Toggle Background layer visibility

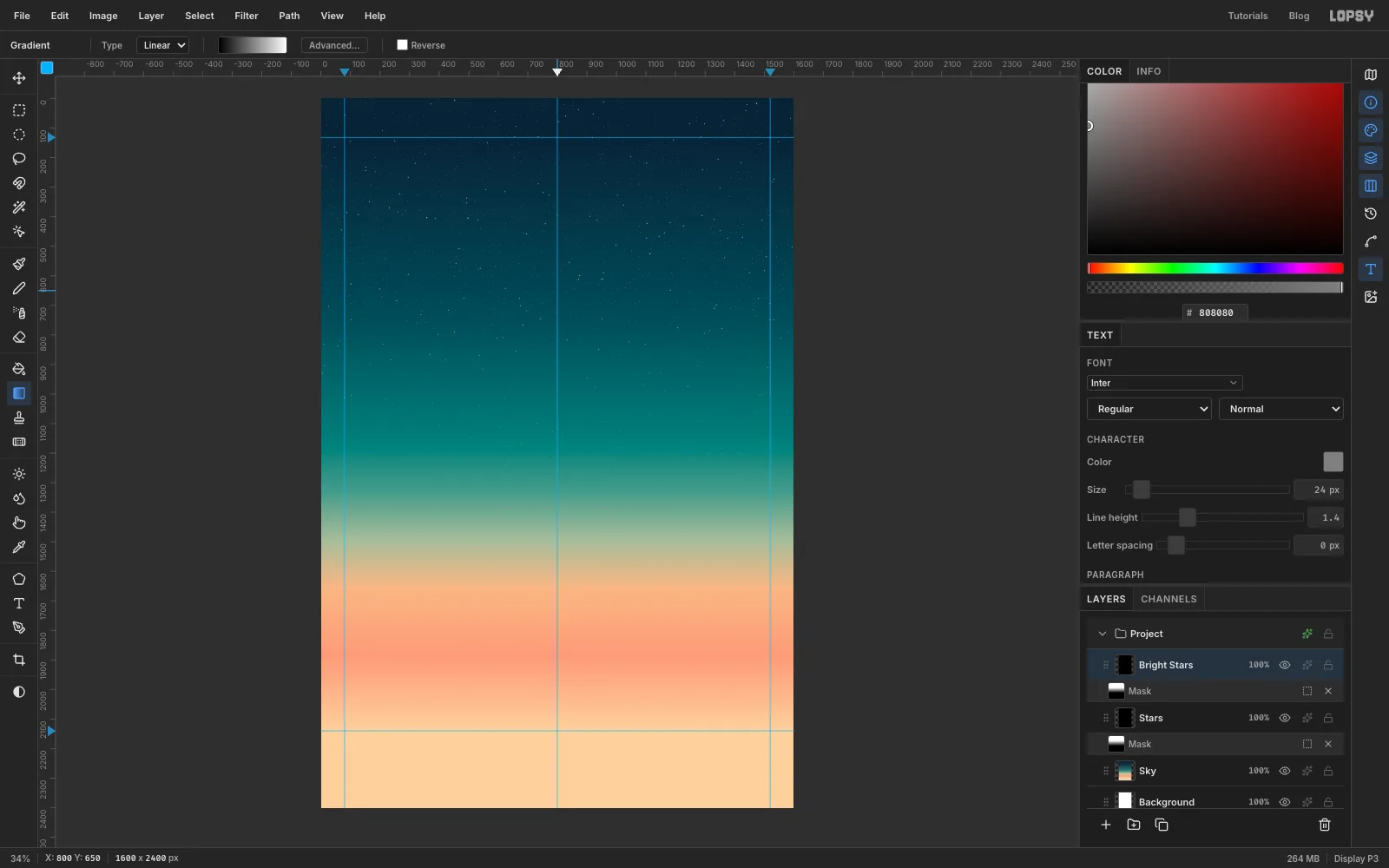tap(1285, 802)
